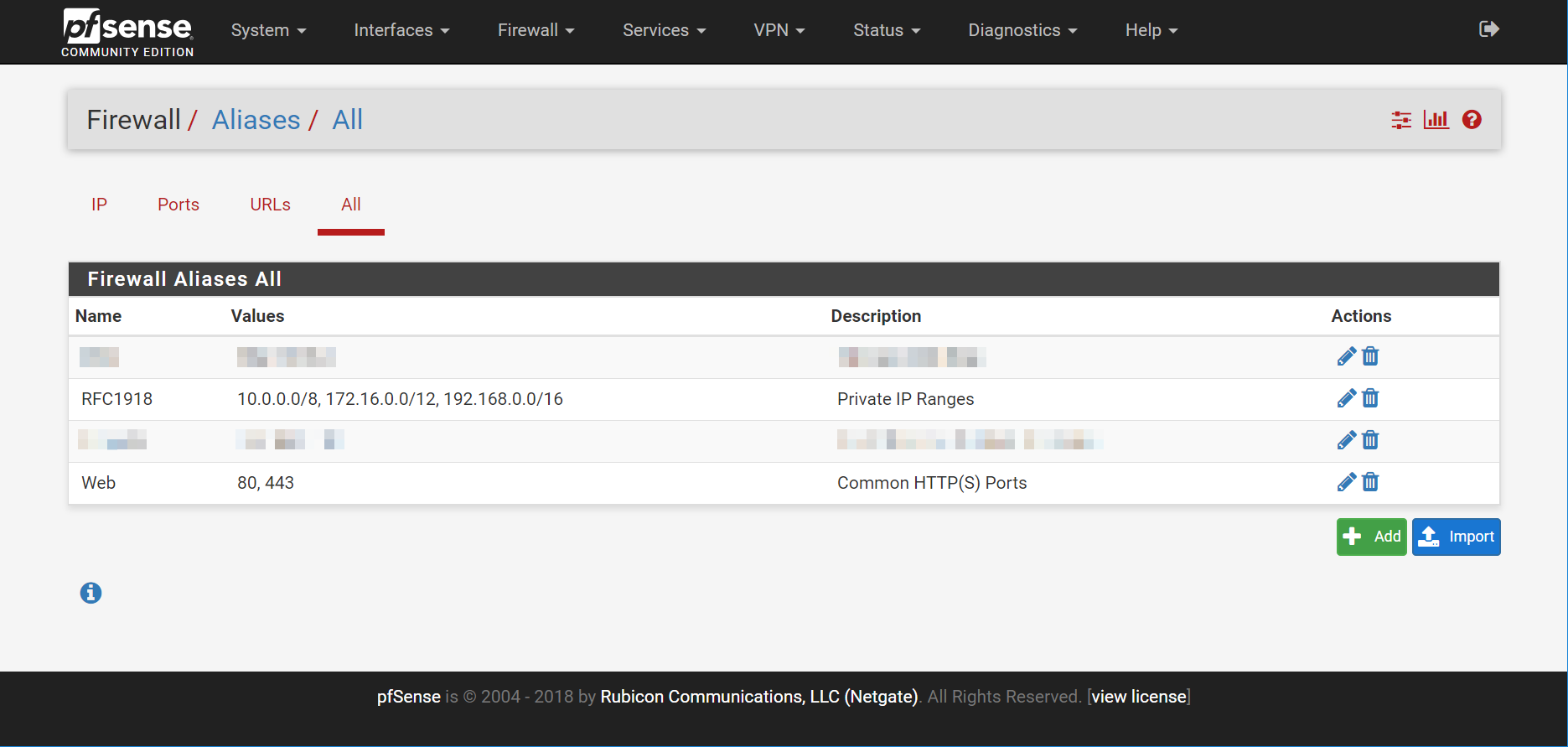The height and width of the screenshot is (747, 1568).
Task: Click the blue info icon below the table
Action: (x=91, y=593)
